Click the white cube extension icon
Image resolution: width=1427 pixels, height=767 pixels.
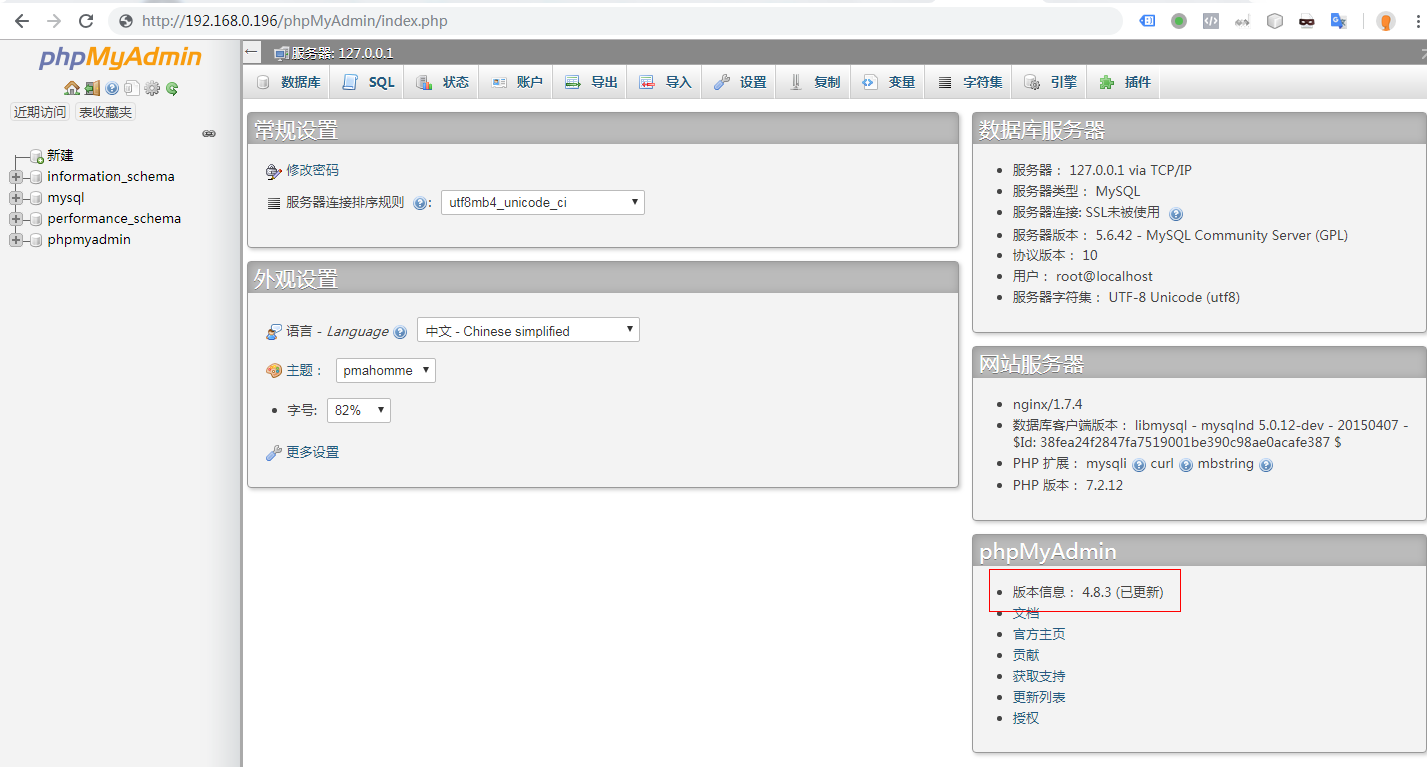coord(1275,21)
